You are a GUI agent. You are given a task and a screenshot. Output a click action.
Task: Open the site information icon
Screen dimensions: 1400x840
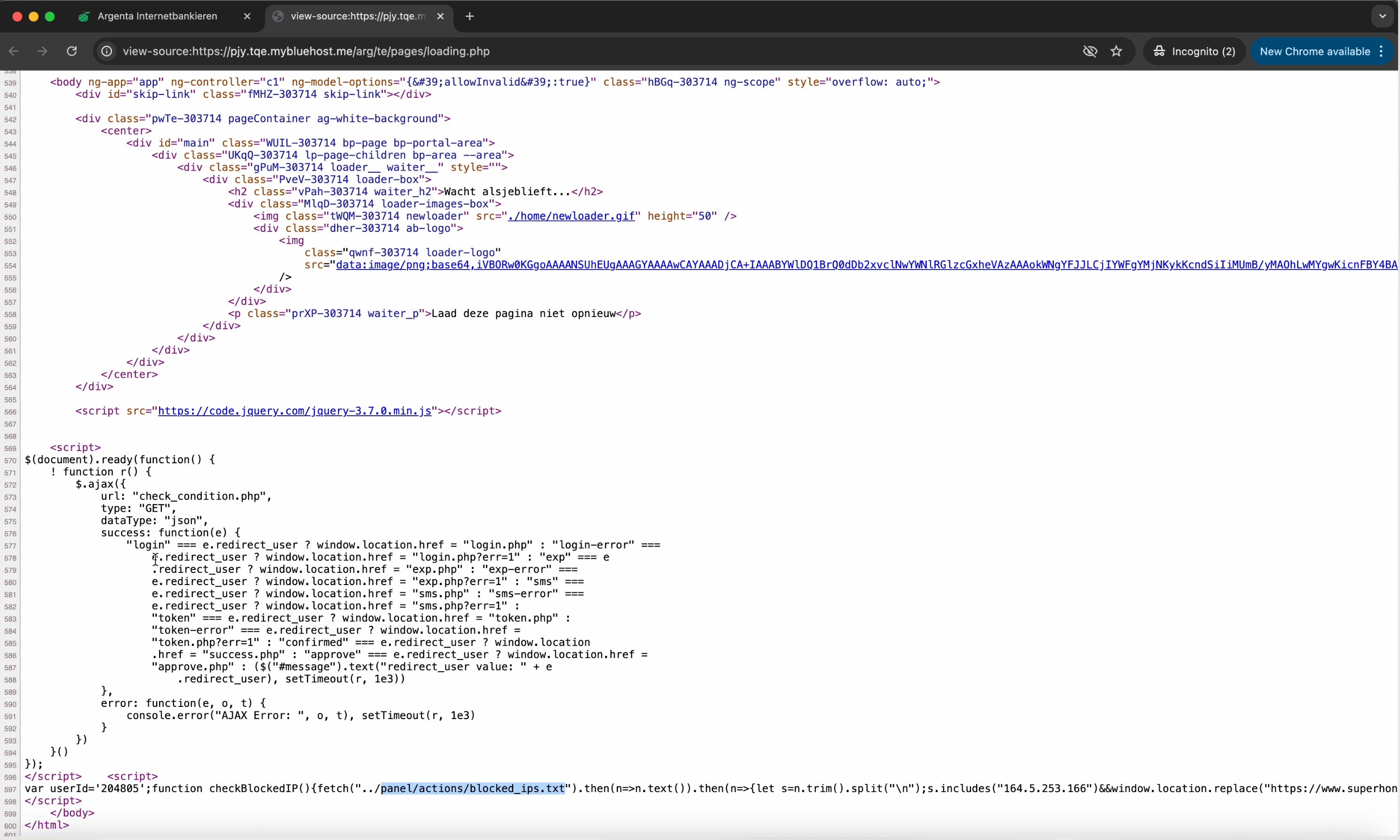tap(106, 52)
